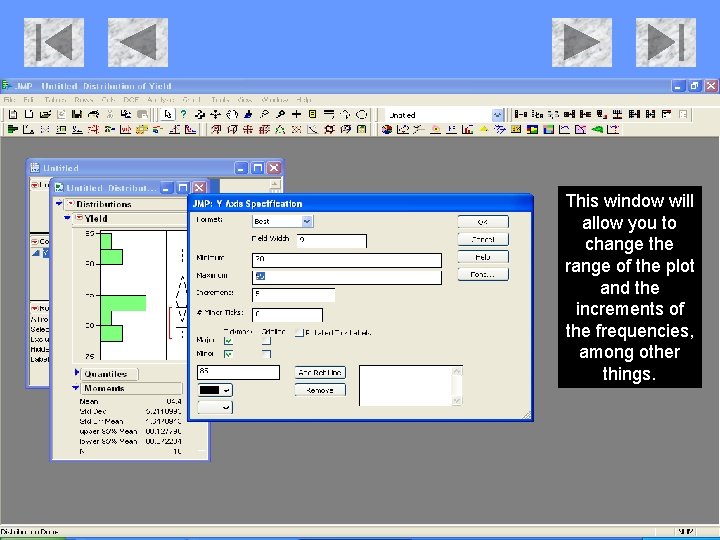The image size is (720, 540).
Task: Click the Cut scissors toolbar icon
Action: click(109, 114)
